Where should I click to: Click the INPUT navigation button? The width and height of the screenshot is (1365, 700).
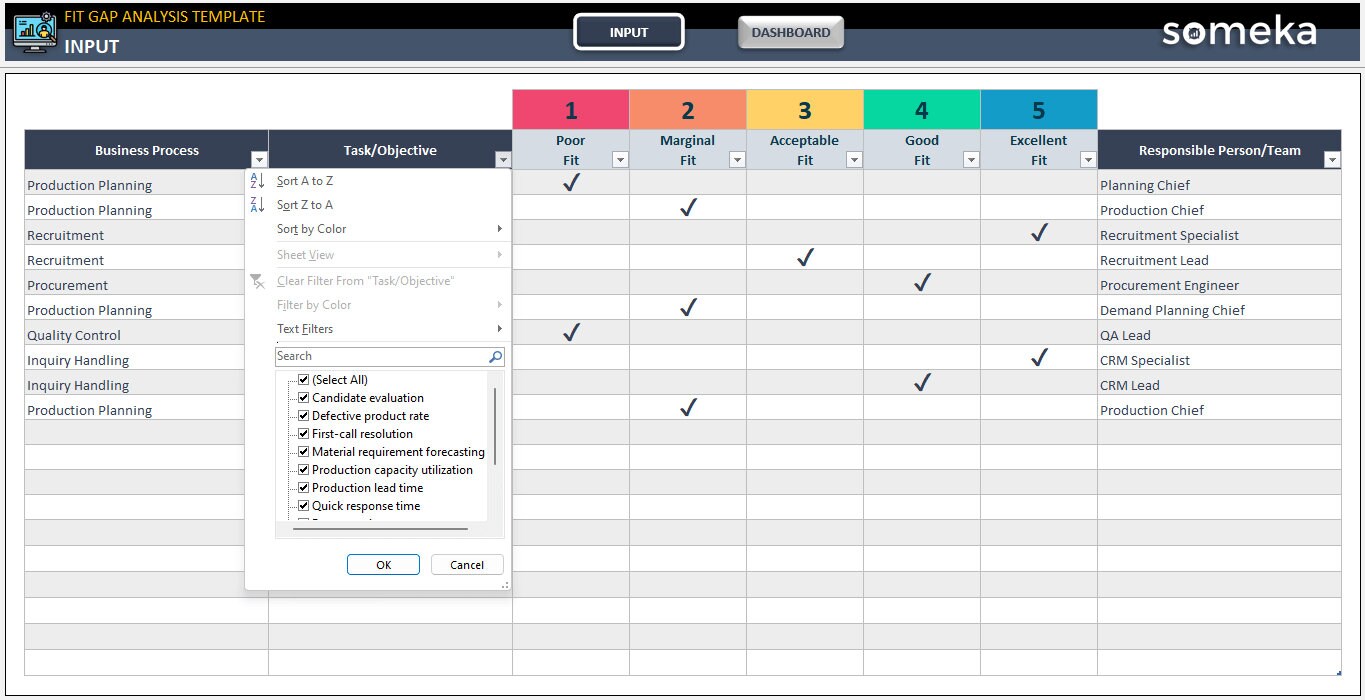pos(629,32)
